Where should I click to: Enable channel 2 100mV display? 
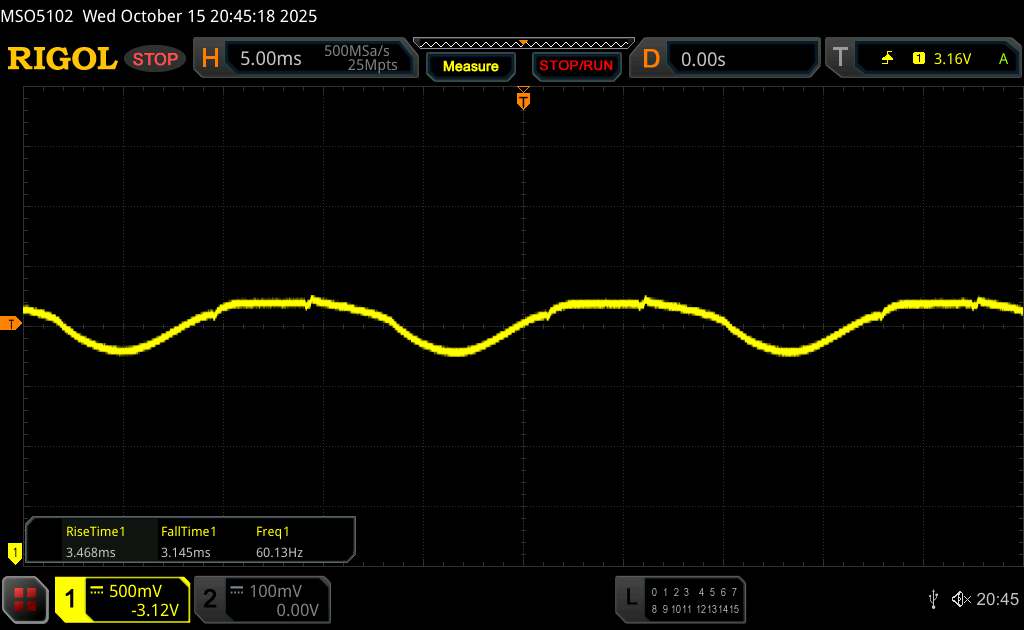[260, 599]
